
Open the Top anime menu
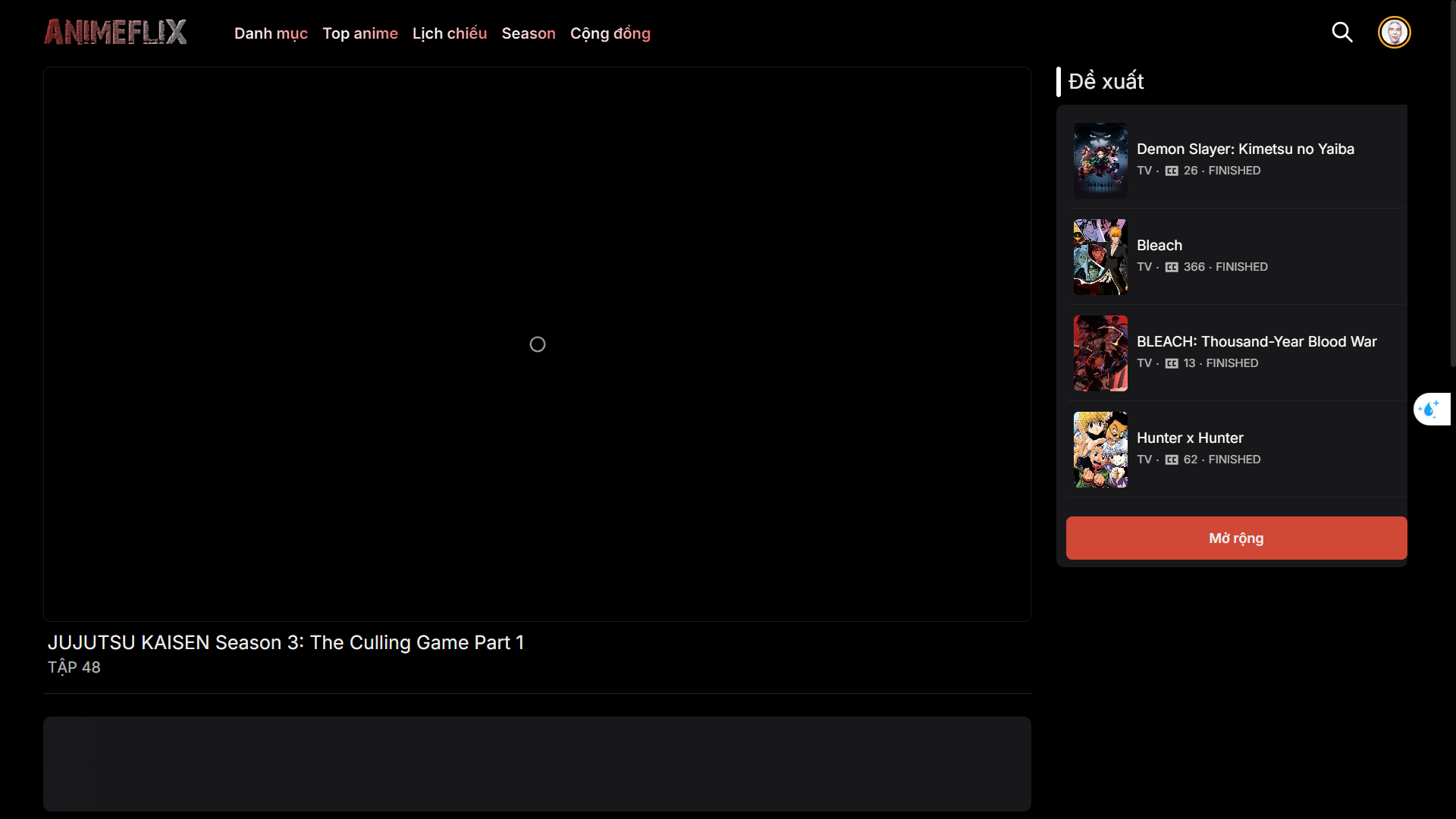coord(360,33)
